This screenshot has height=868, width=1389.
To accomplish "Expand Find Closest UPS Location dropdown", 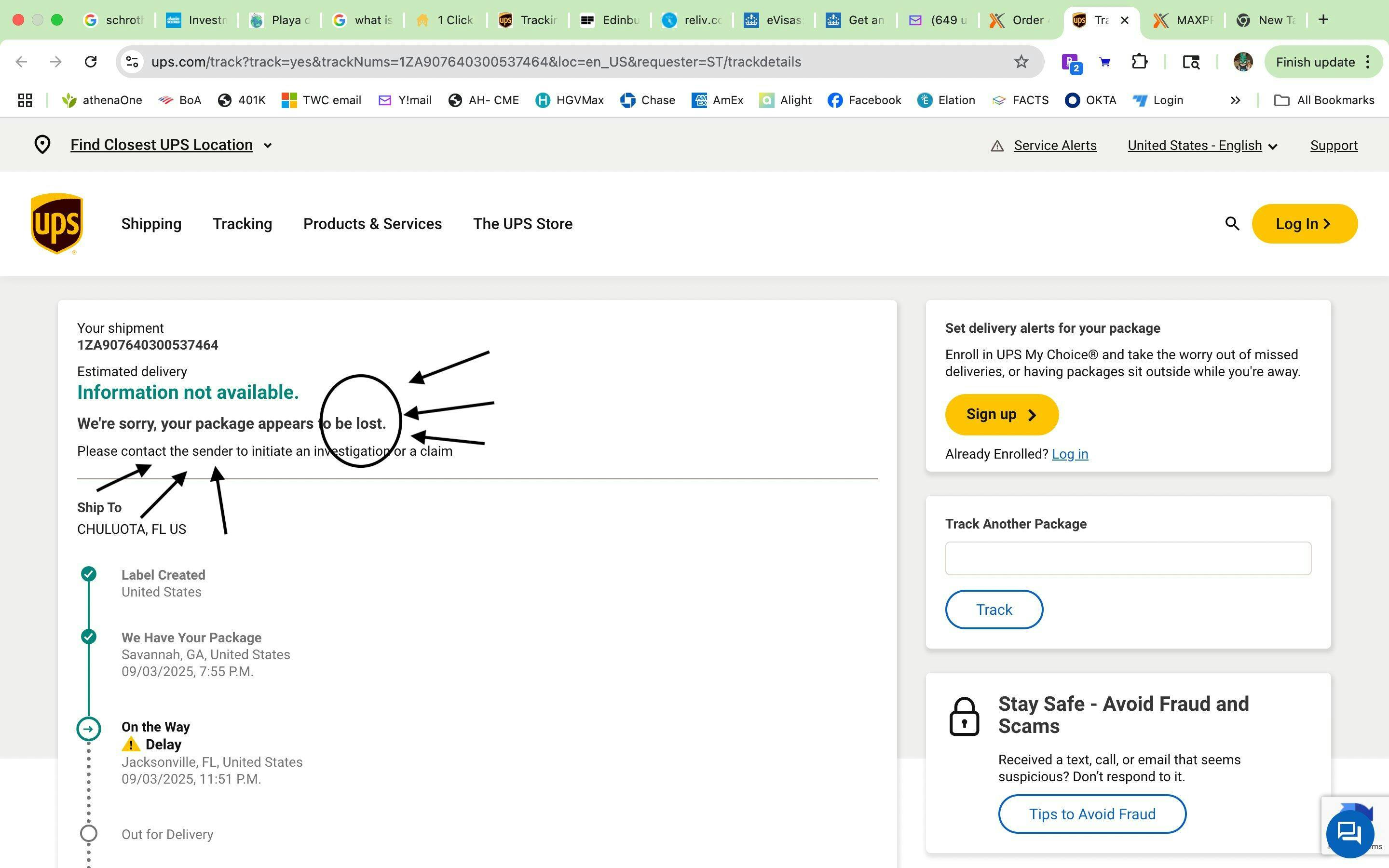I will point(171,145).
